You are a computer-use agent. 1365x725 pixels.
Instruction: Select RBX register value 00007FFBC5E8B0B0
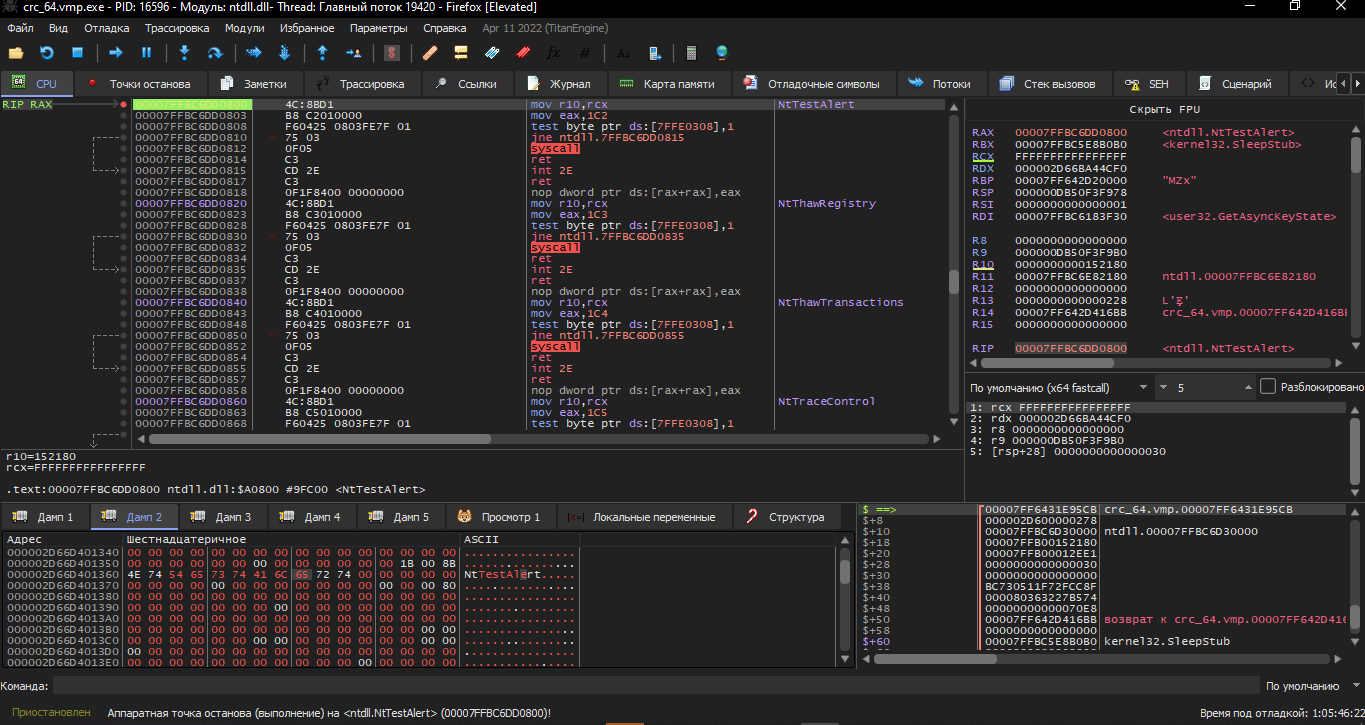[x=1070, y=144]
